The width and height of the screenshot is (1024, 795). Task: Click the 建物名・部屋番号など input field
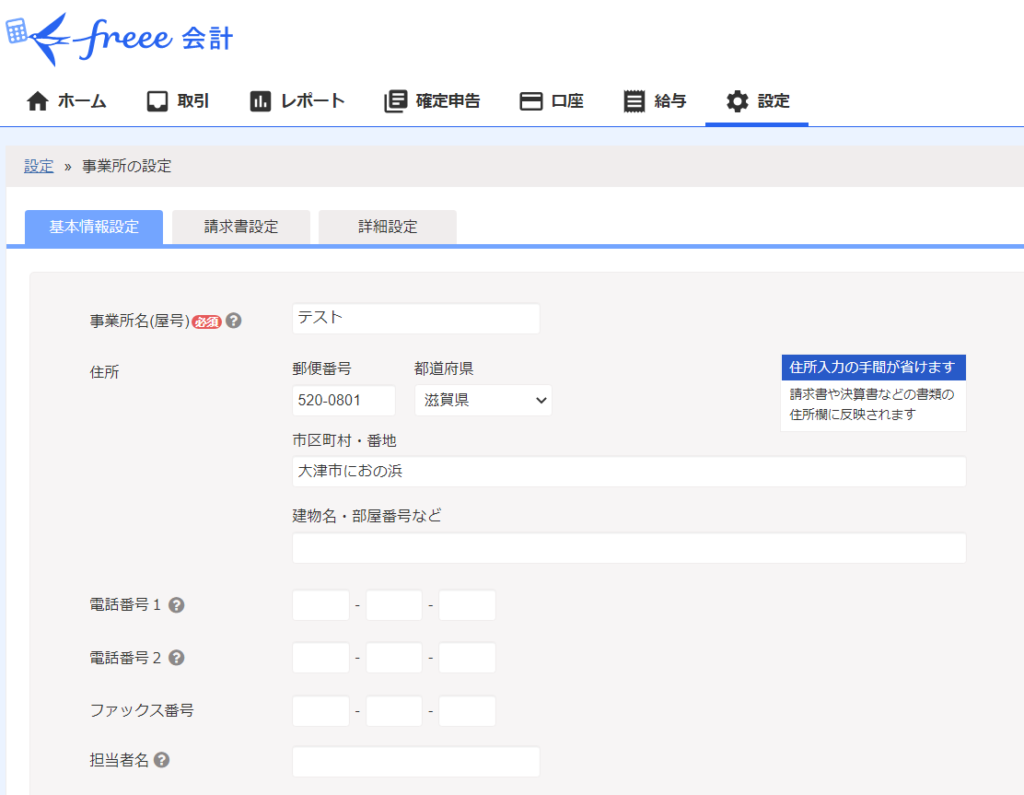[x=628, y=548]
